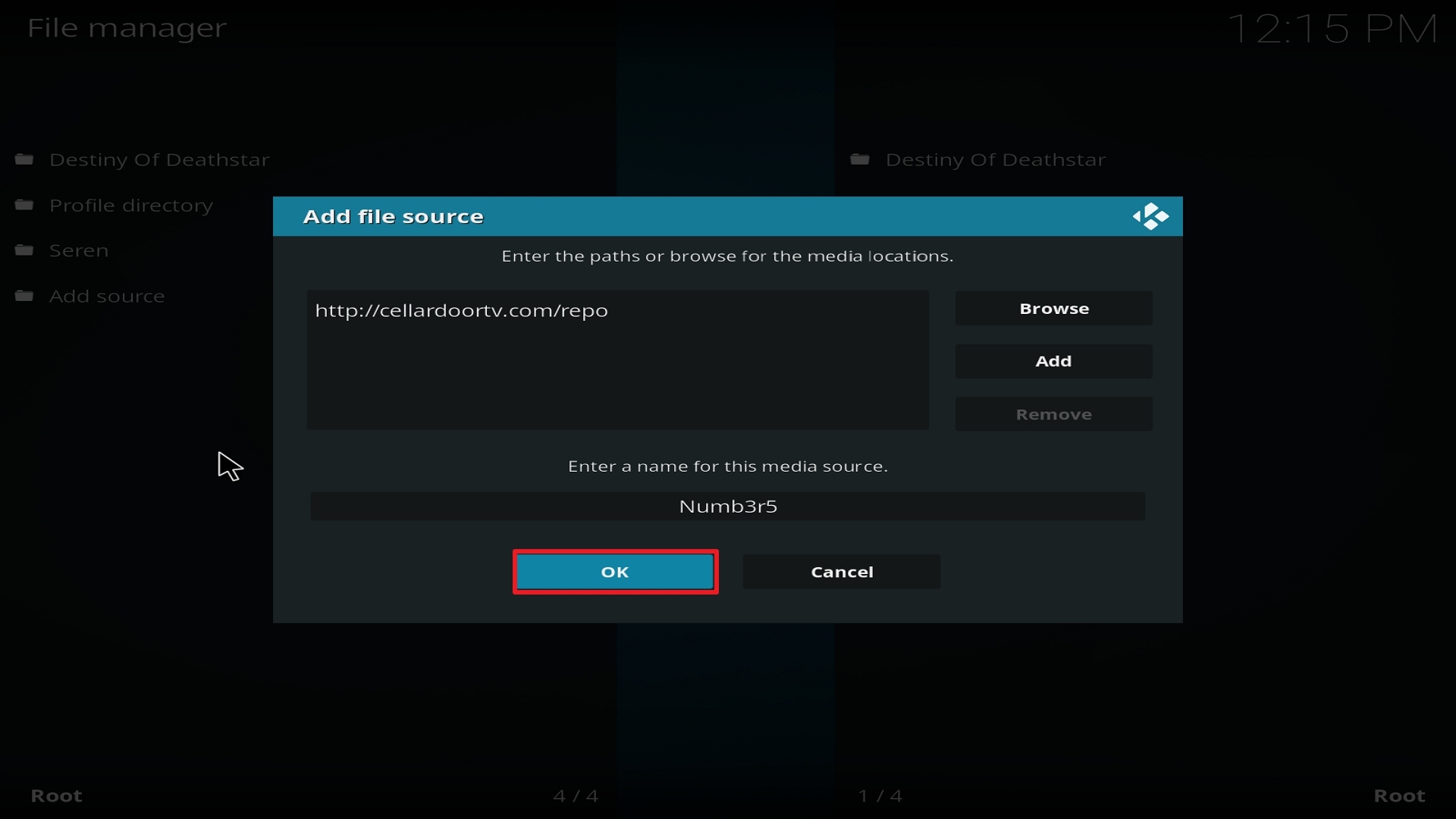Open right-panel Destiny Of Deathstar source
This screenshot has width=1456, height=819.
click(996, 160)
